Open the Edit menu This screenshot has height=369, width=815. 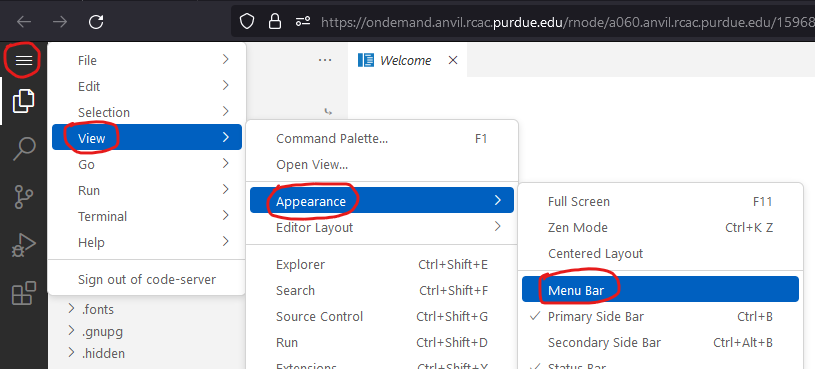tap(147, 86)
